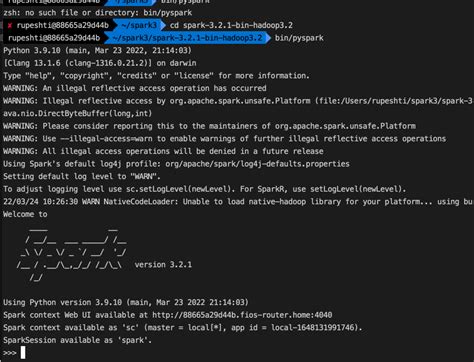Viewport: 474px width, 362px height.
Task: Click the ~/spark3 blue prompt path segment
Action: pos(139,25)
